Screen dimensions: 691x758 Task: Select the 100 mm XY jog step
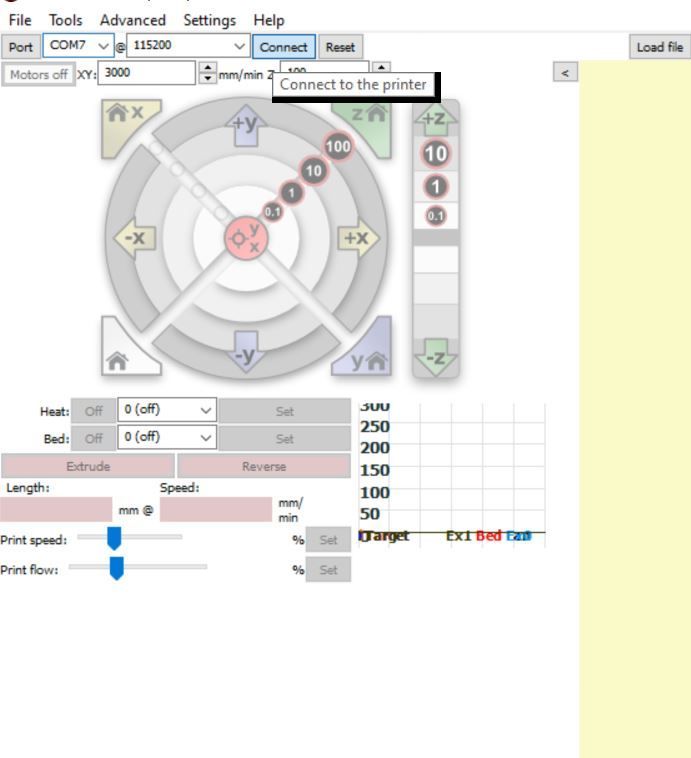tap(338, 146)
